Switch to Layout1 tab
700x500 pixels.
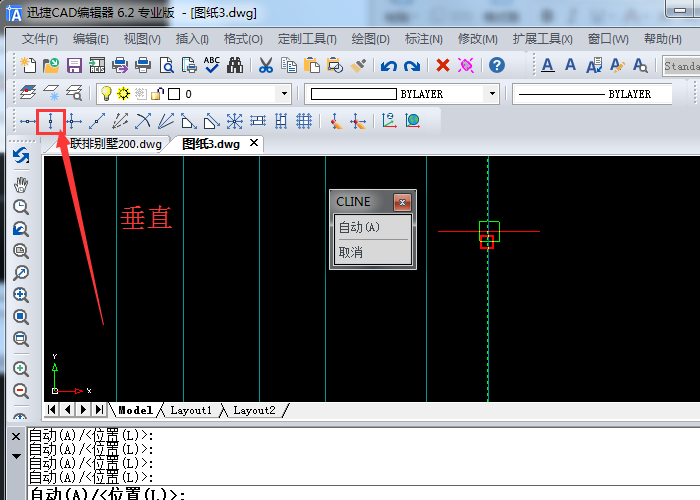coord(191,410)
